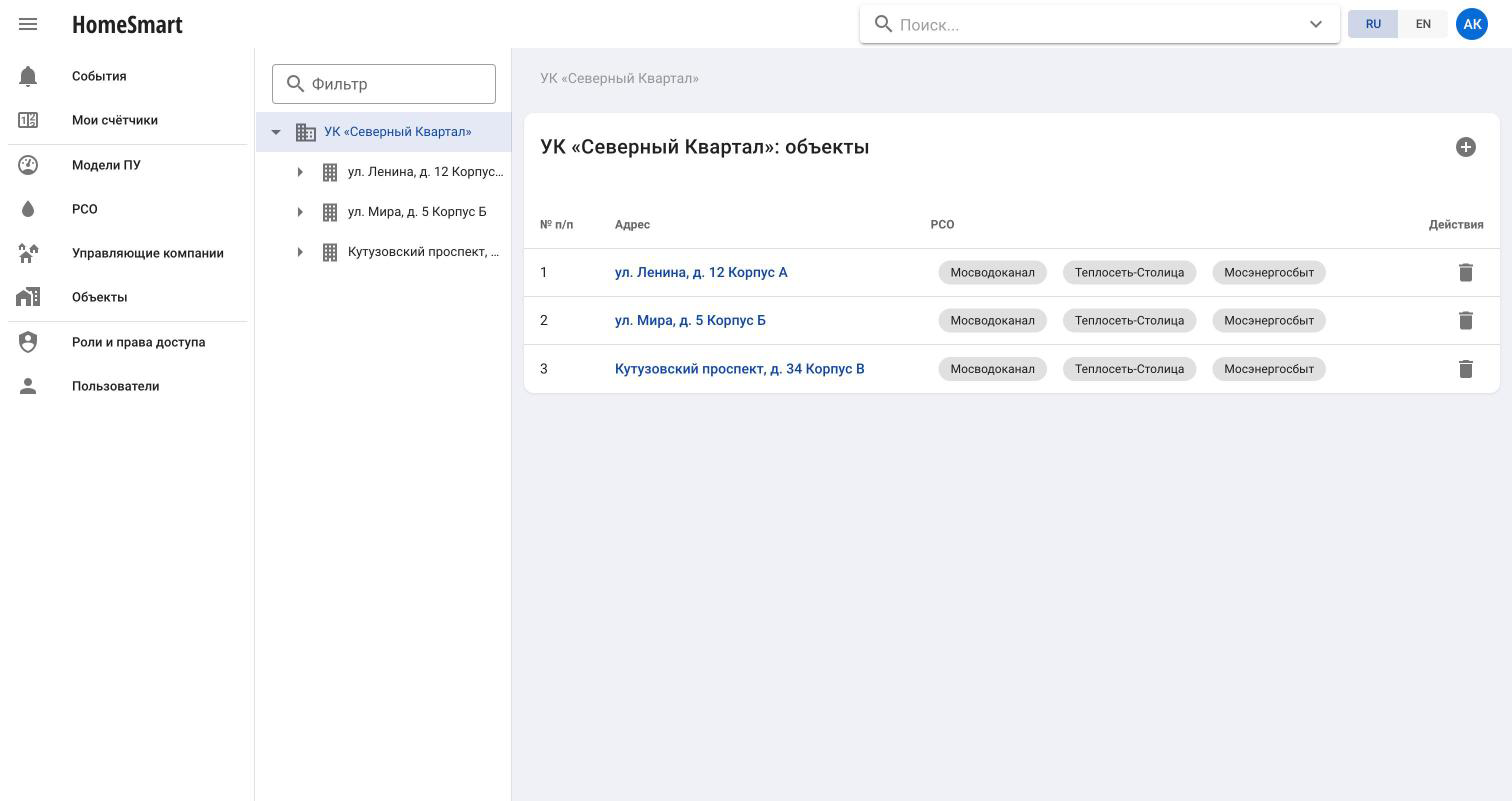Click the HomeSmart logo
This screenshot has height=801, width=1512.
pos(127,24)
